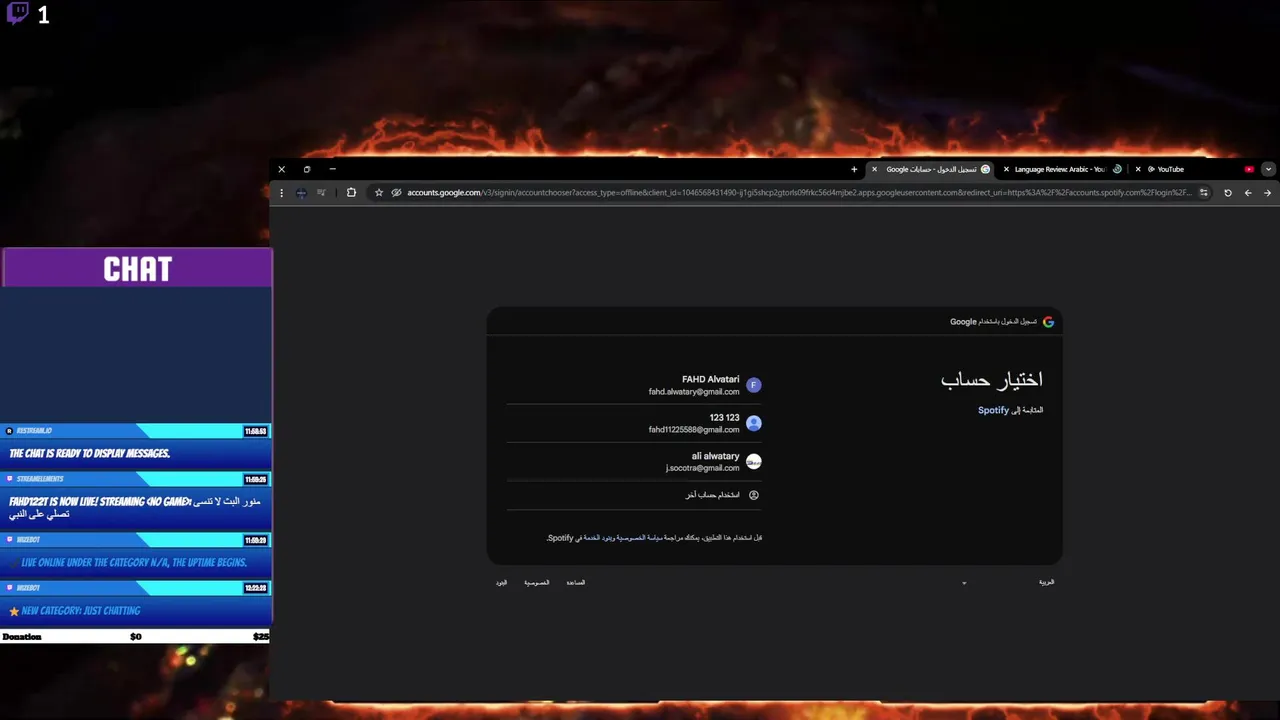Minimize the browser window

(x=332, y=169)
